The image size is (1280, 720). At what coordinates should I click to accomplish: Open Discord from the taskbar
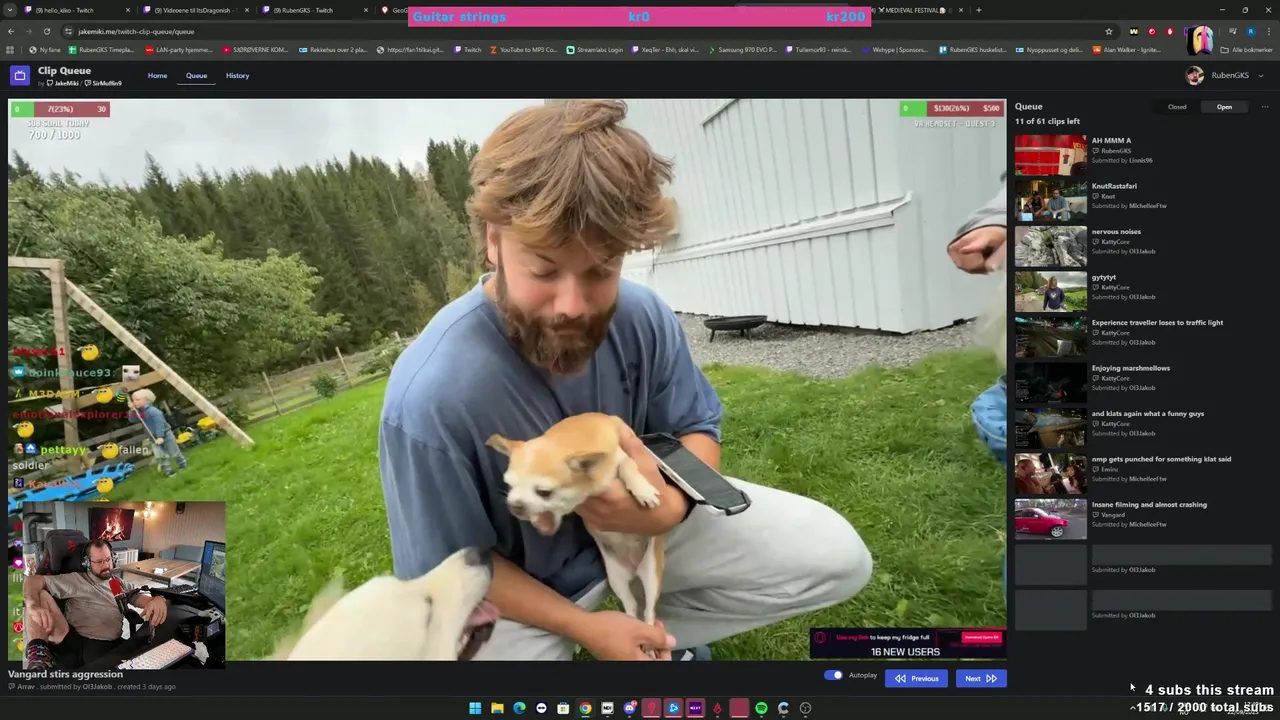pos(629,708)
